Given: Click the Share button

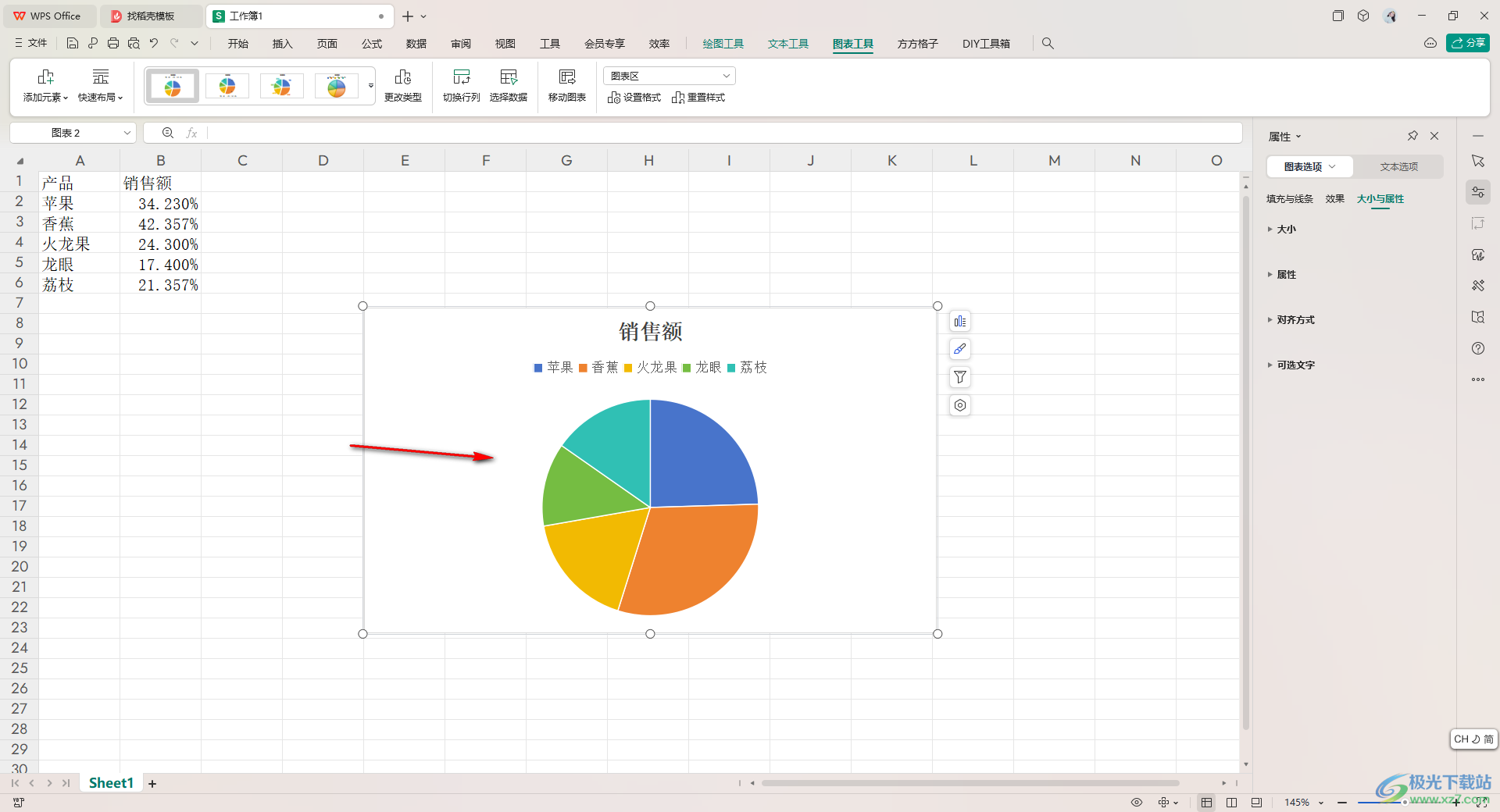Looking at the screenshot, I should [1468, 43].
